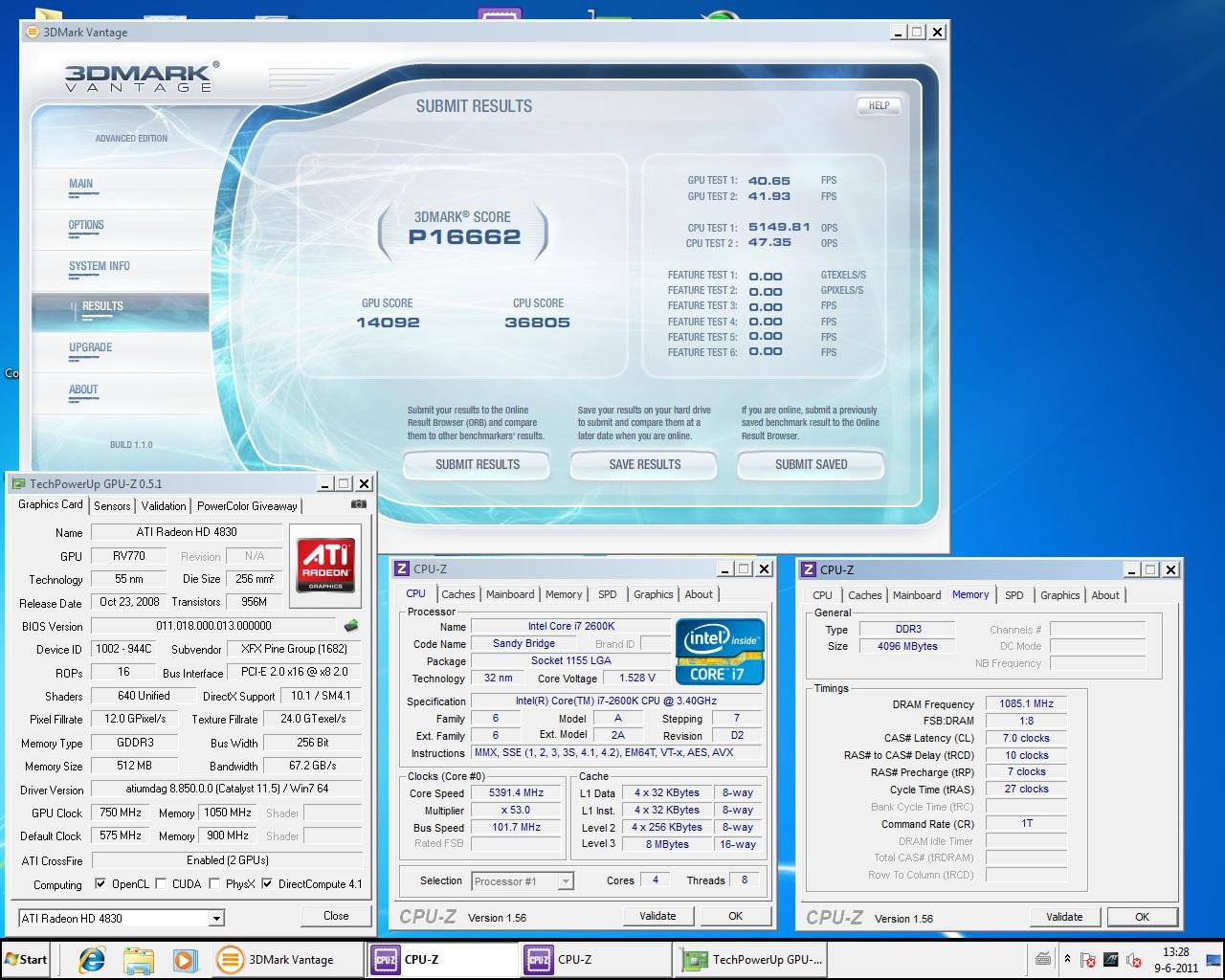Click the GPU-Z title bar icon

17,484
